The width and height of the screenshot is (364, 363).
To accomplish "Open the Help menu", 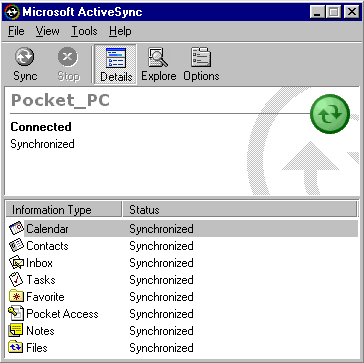I will [120, 31].
